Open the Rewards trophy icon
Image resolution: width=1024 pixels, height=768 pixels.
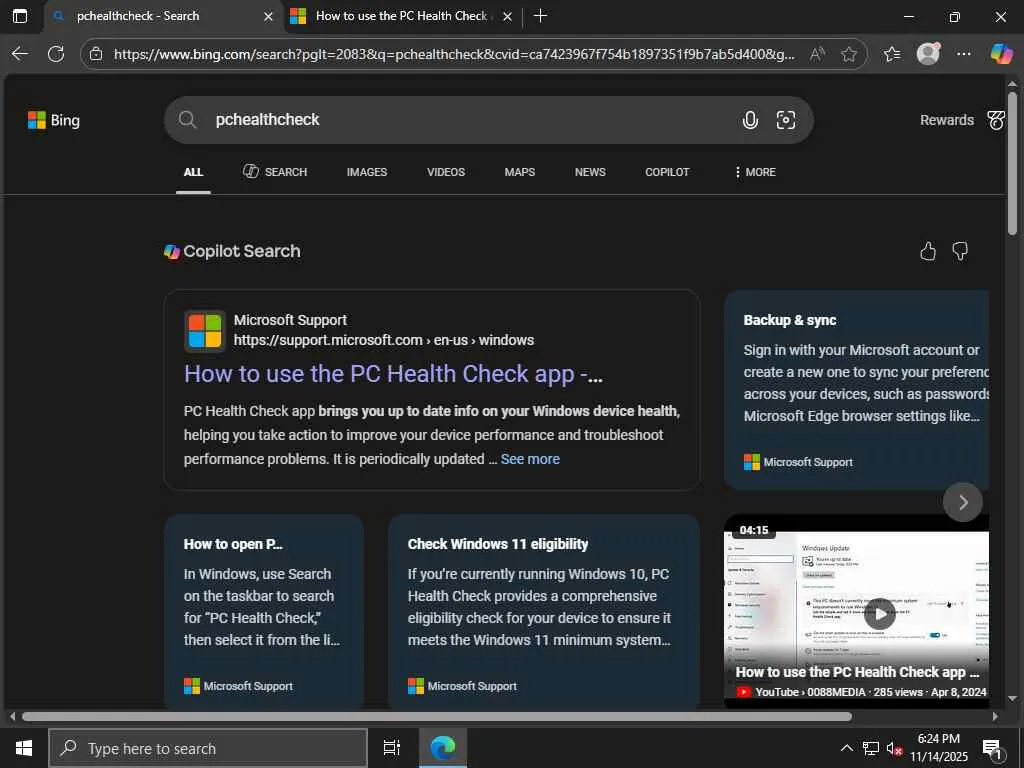(x=996, y=120)
